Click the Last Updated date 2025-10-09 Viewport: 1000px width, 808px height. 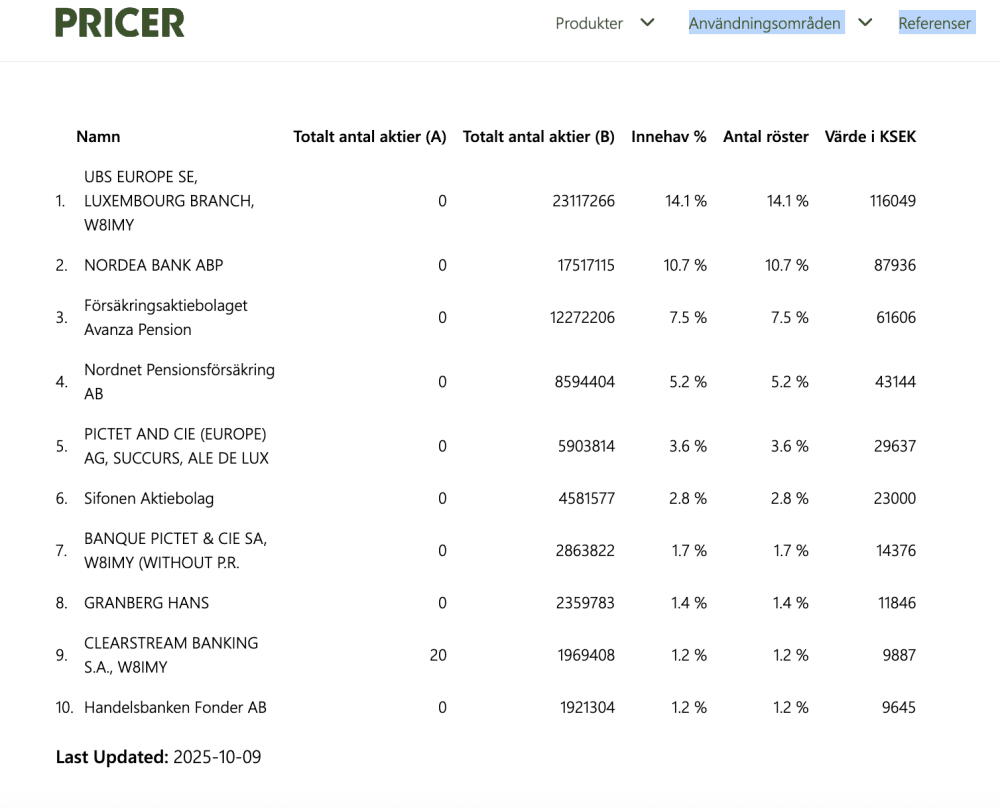pyautogui.click(x=217, y=758)
